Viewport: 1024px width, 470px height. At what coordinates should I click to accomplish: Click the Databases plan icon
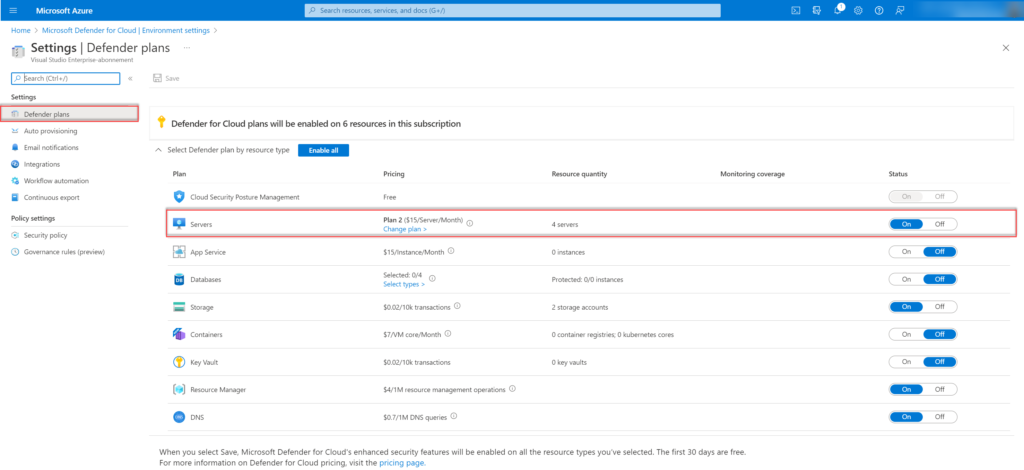[x=179, y=279]
